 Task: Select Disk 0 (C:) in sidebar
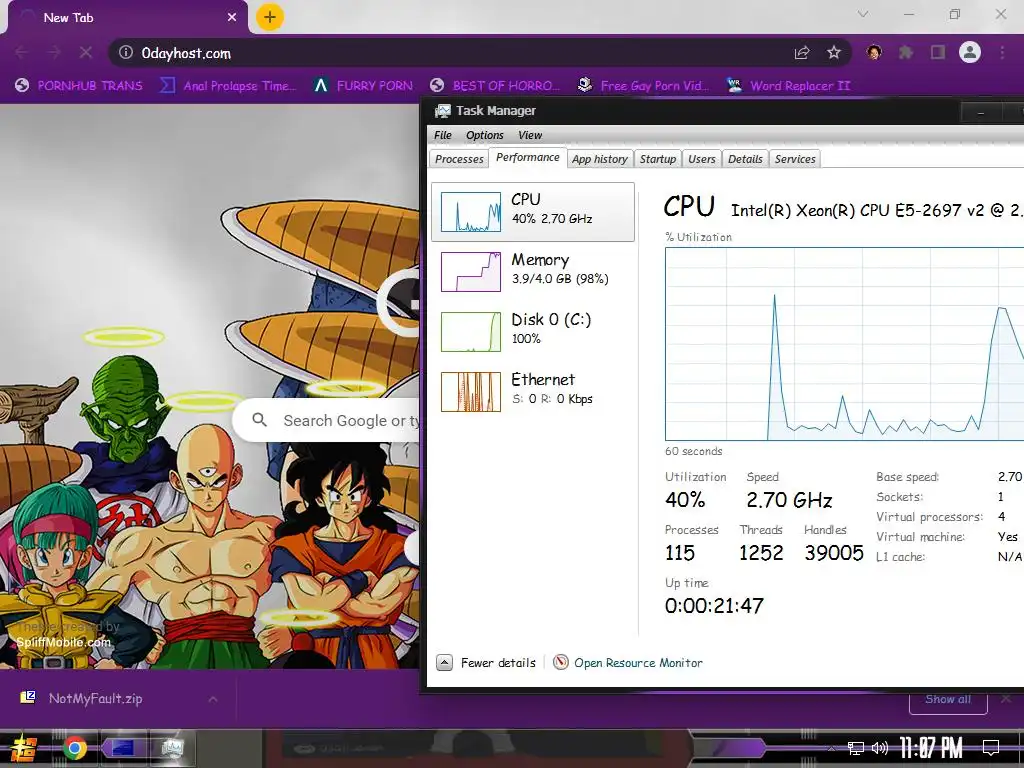[x=533, y=331]
